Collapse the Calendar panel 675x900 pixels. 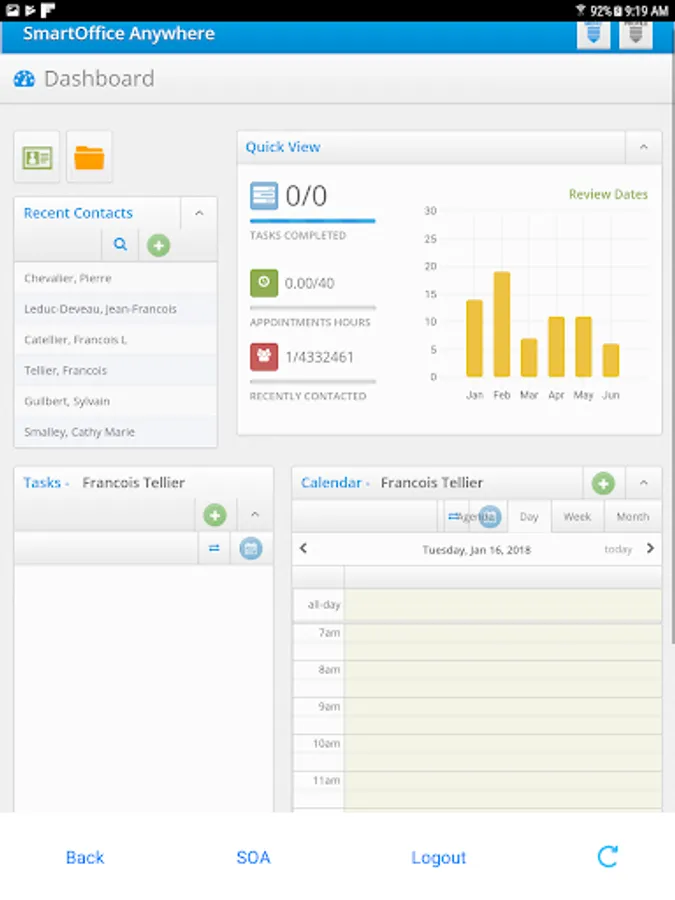click(643, 483)
